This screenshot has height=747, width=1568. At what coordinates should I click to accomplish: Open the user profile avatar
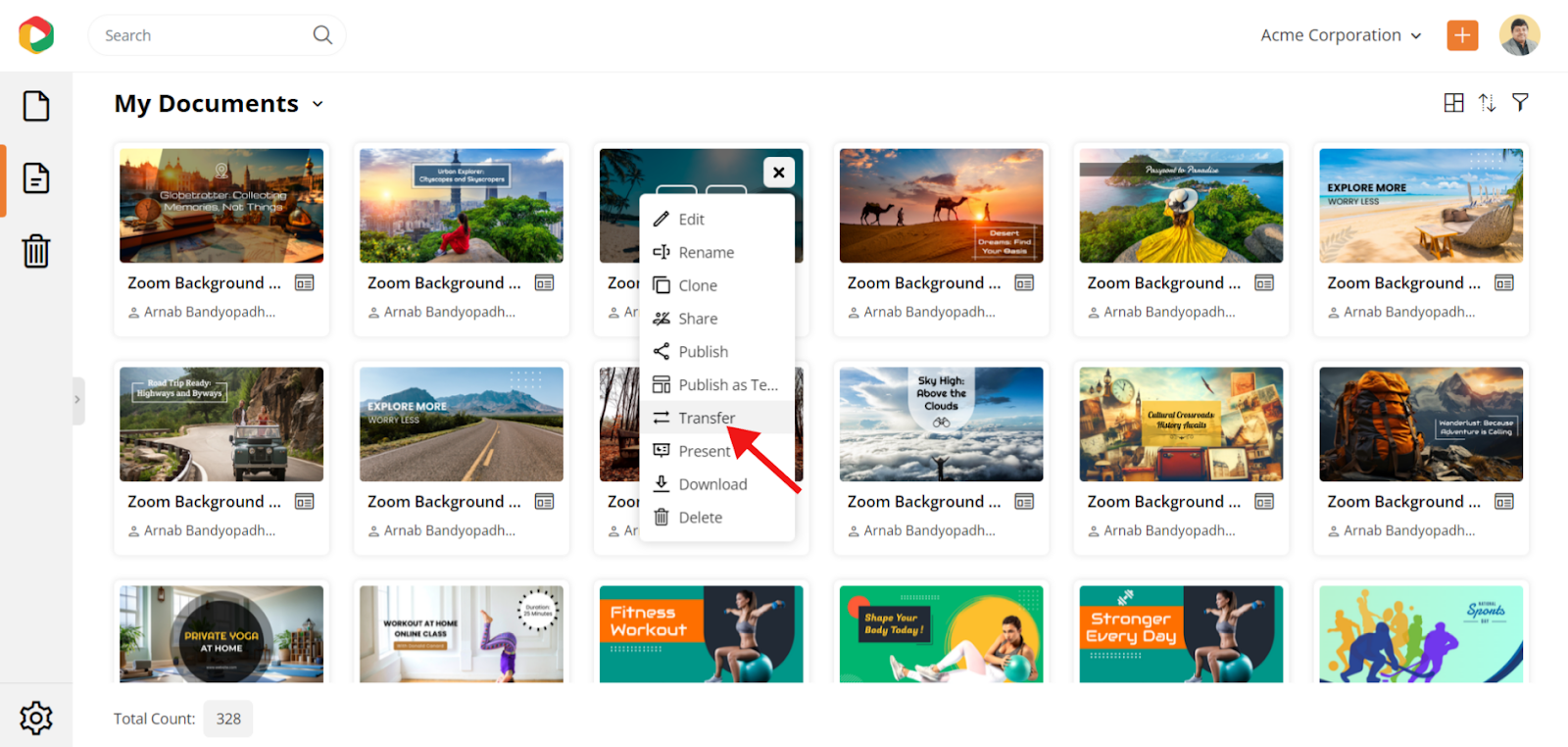1519,35
